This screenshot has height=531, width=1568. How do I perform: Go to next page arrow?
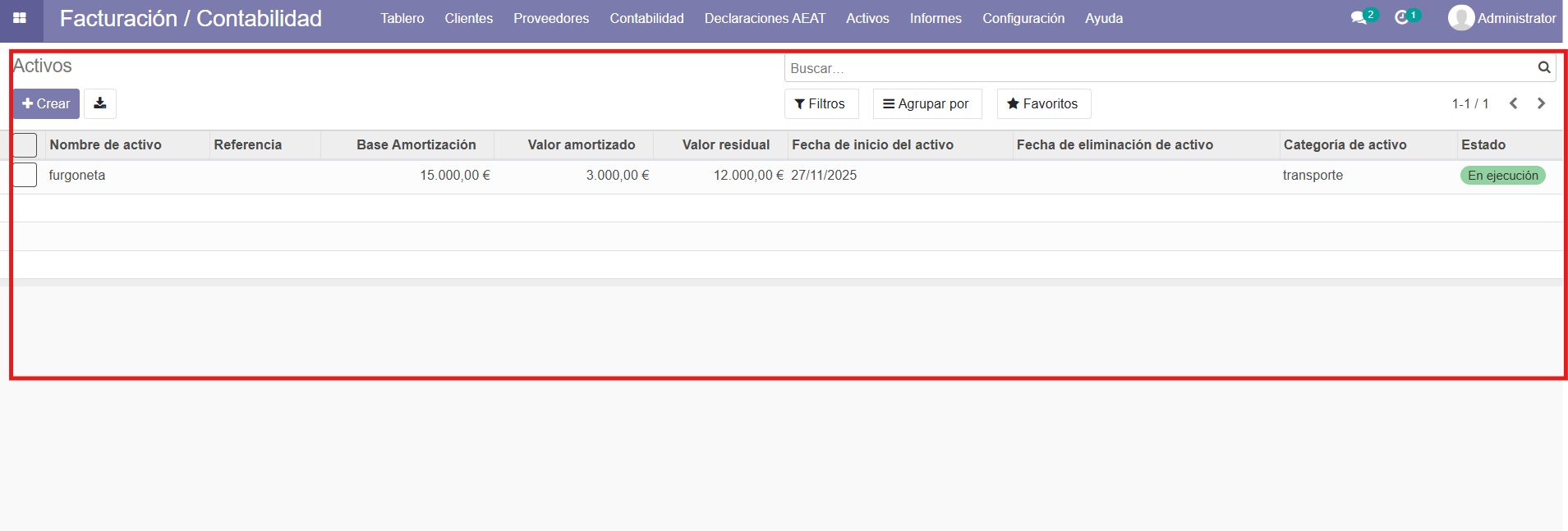(1541, 103)
